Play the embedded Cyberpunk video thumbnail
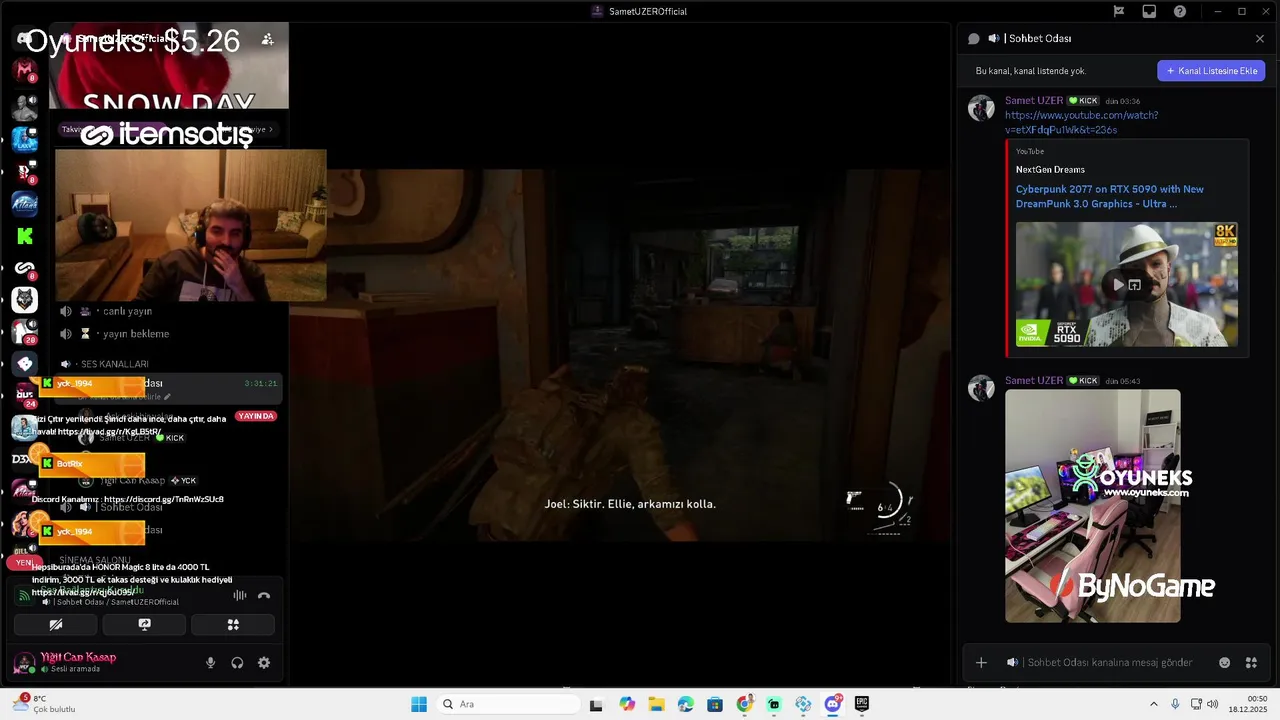1280x720 pixels. point(1118,285)
